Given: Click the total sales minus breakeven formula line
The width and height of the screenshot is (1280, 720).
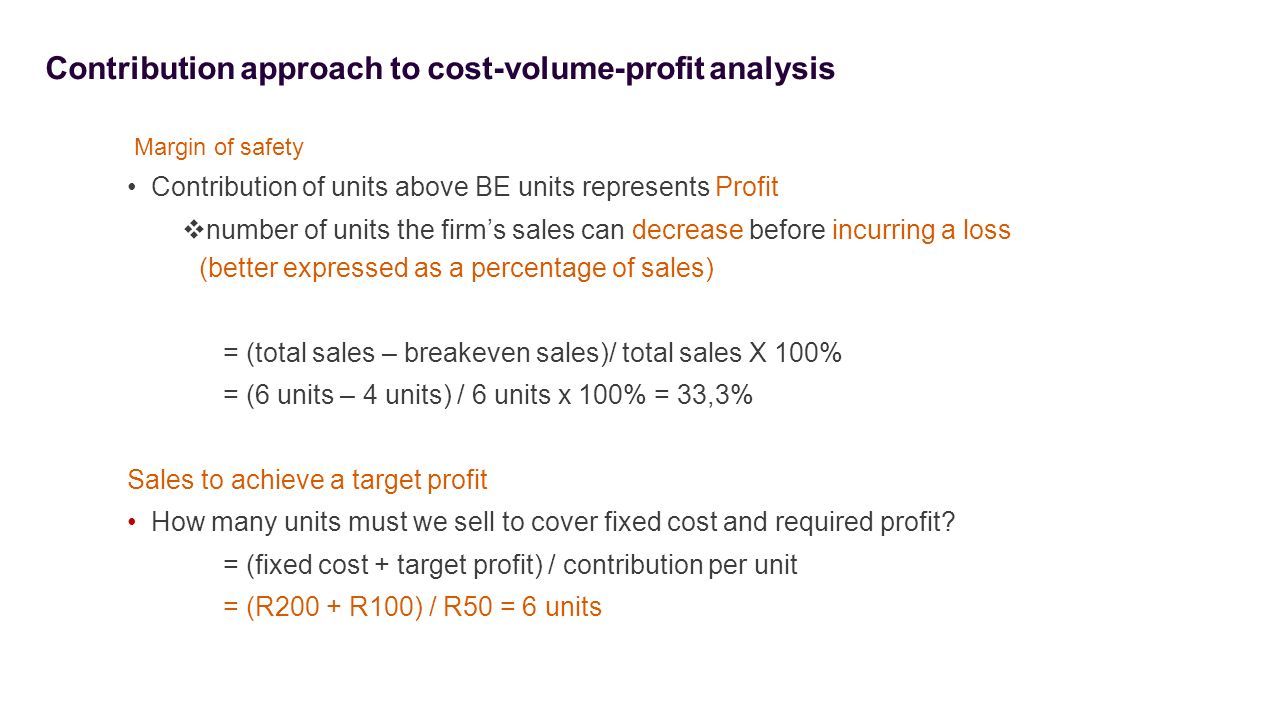Looking at the screenshot, I should click(532, 353).
